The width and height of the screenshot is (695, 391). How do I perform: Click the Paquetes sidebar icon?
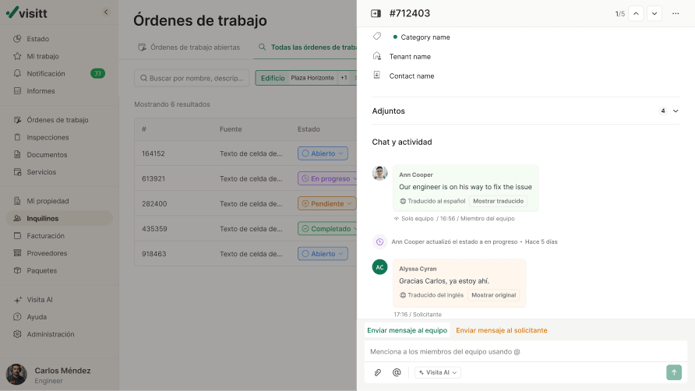17,270
